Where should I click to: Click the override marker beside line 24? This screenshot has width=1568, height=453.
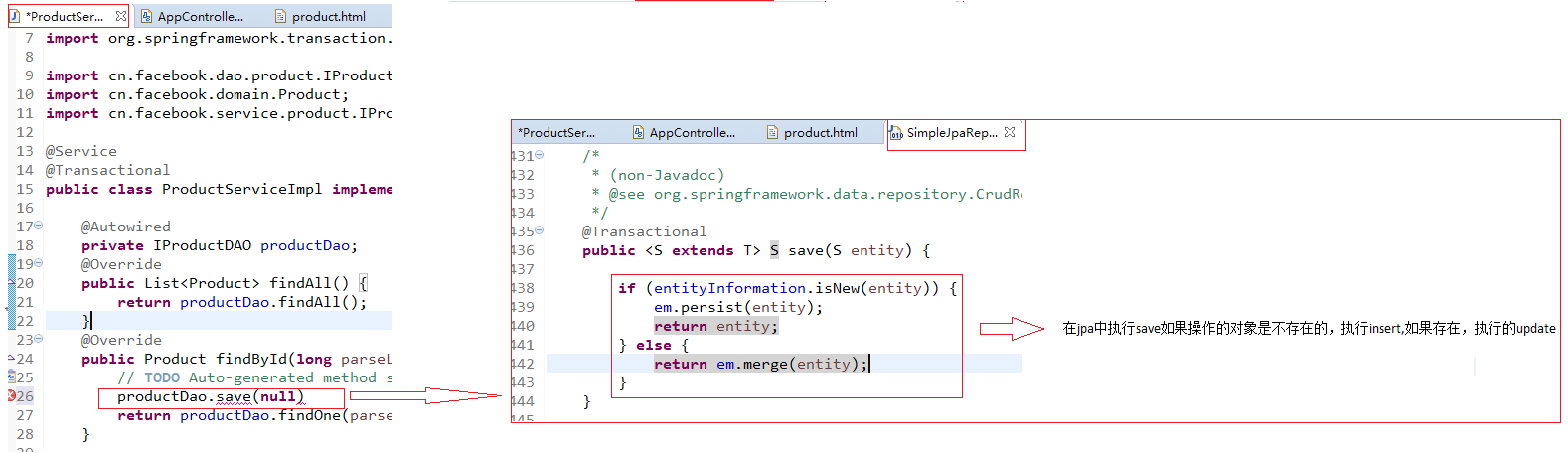pos(12,359)
